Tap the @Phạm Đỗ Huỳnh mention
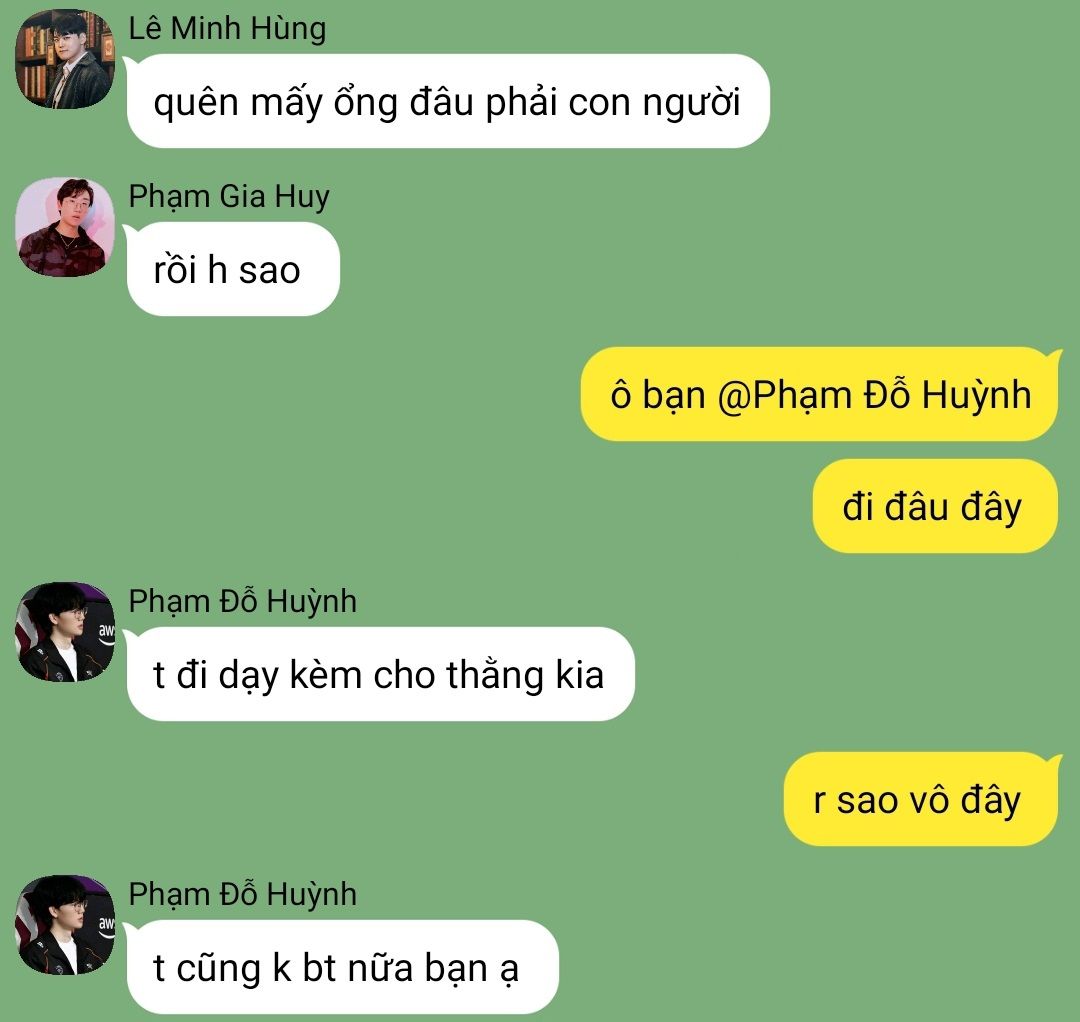Viewport: 1080px width, 1022px height. coord(874,396)
